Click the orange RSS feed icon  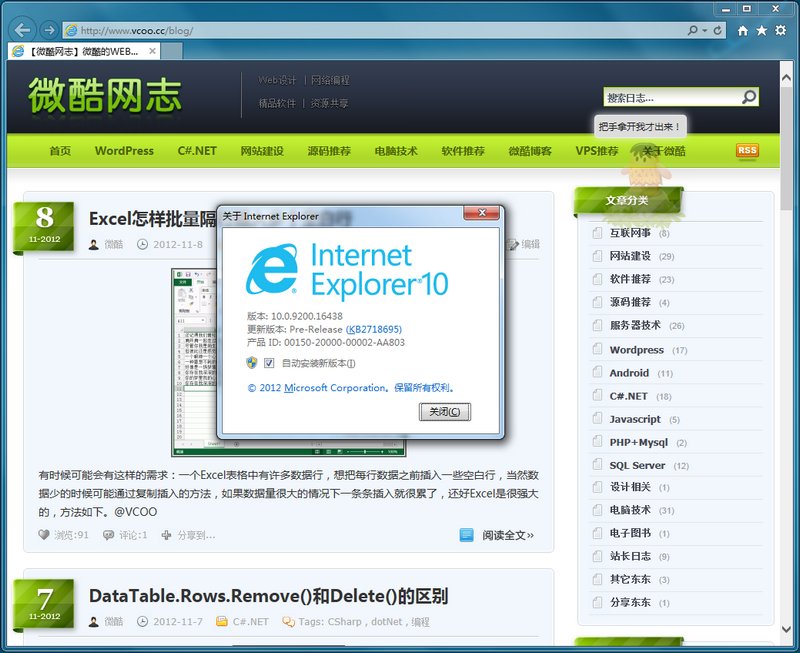[746, 151]
